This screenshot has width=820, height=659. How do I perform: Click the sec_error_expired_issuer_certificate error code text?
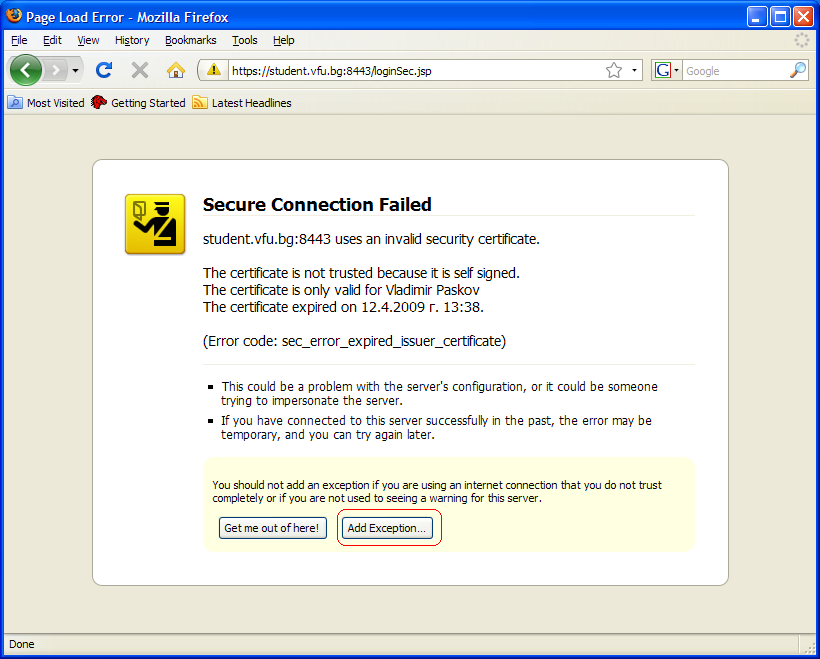[392, 342]
